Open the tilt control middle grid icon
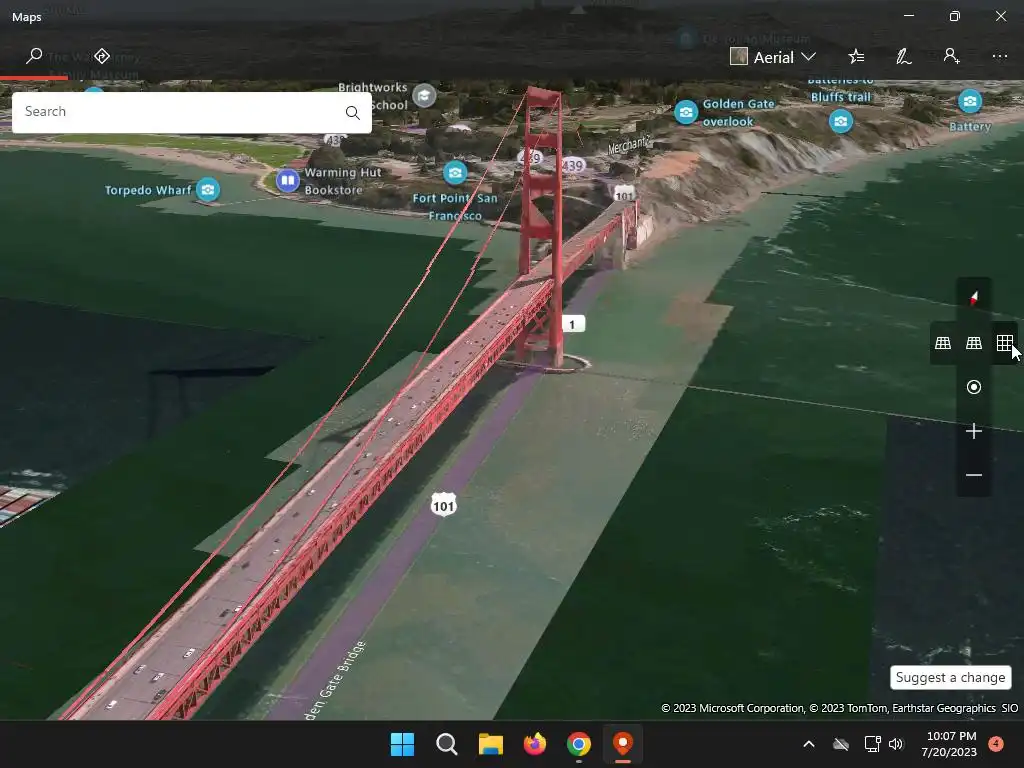 point(974,343)
